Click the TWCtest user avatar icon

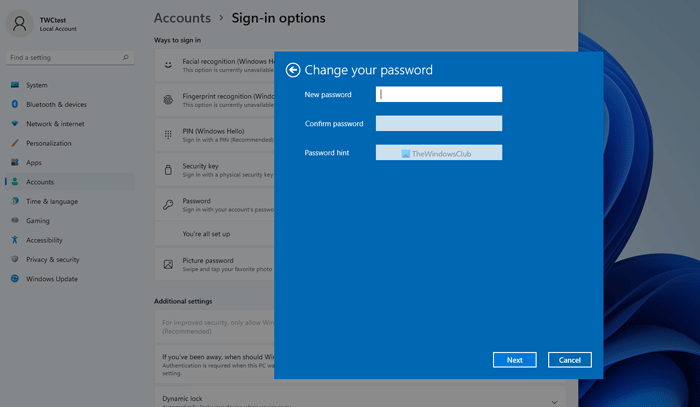point(20,24)
